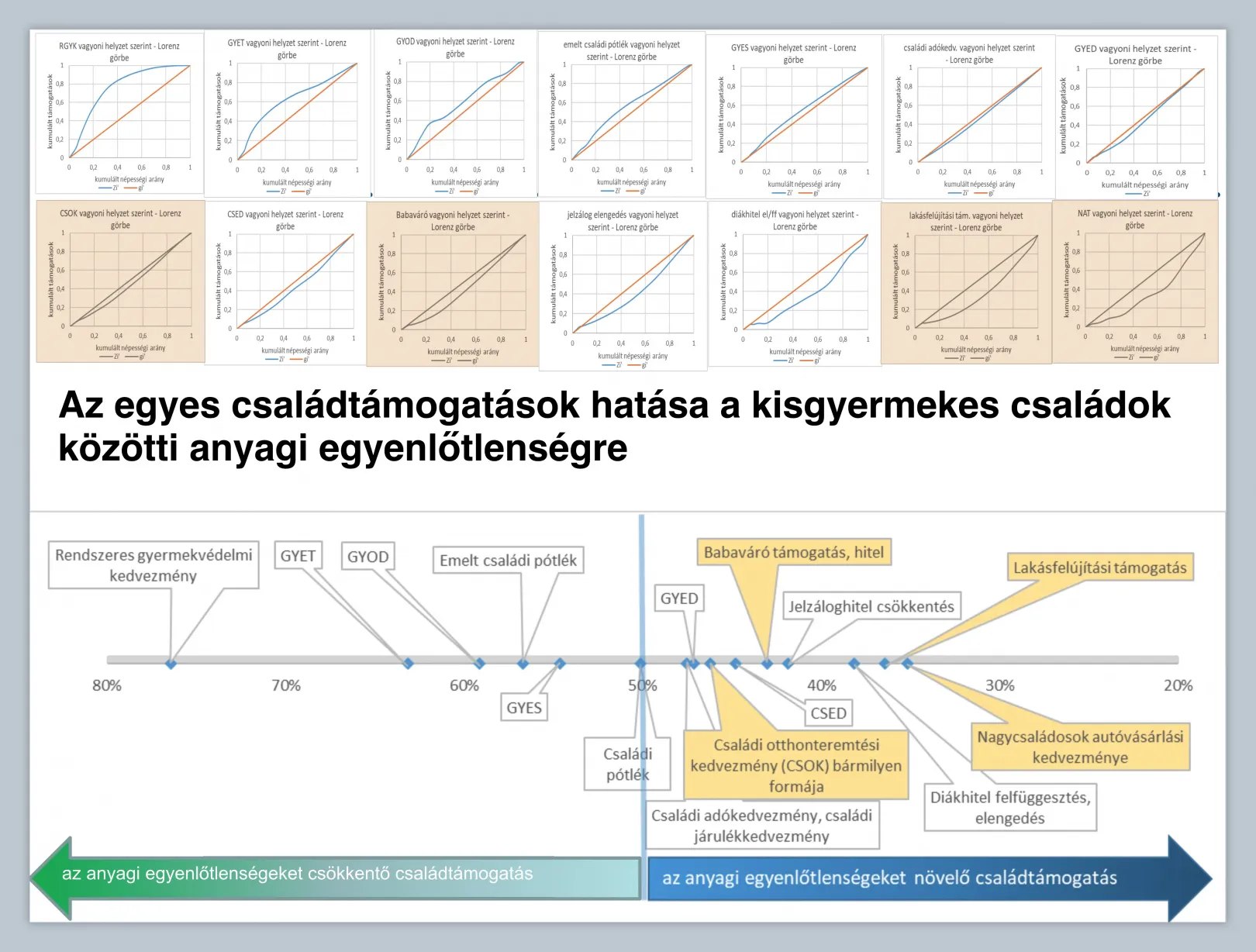Select the GYED Lorenz görbe chart

coord(1136,116)
